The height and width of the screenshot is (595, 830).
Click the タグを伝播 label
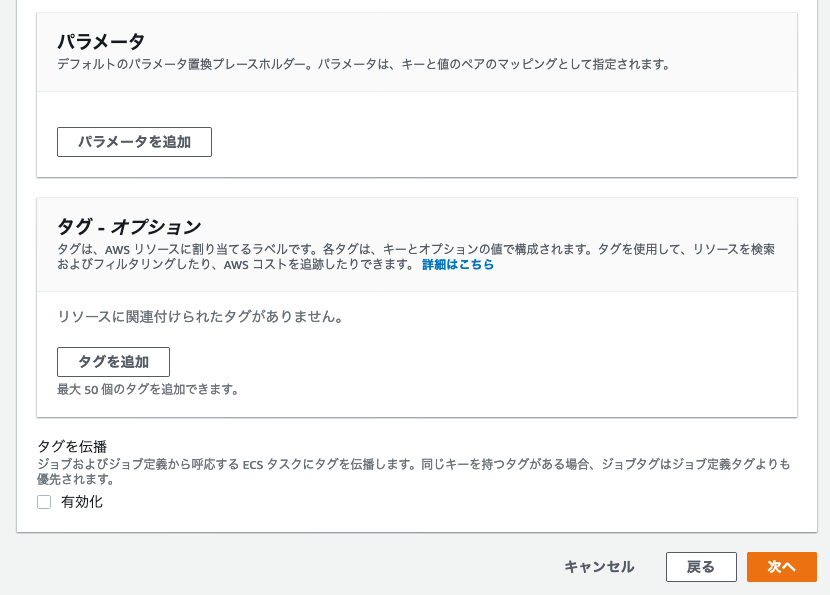click(72, 446)
